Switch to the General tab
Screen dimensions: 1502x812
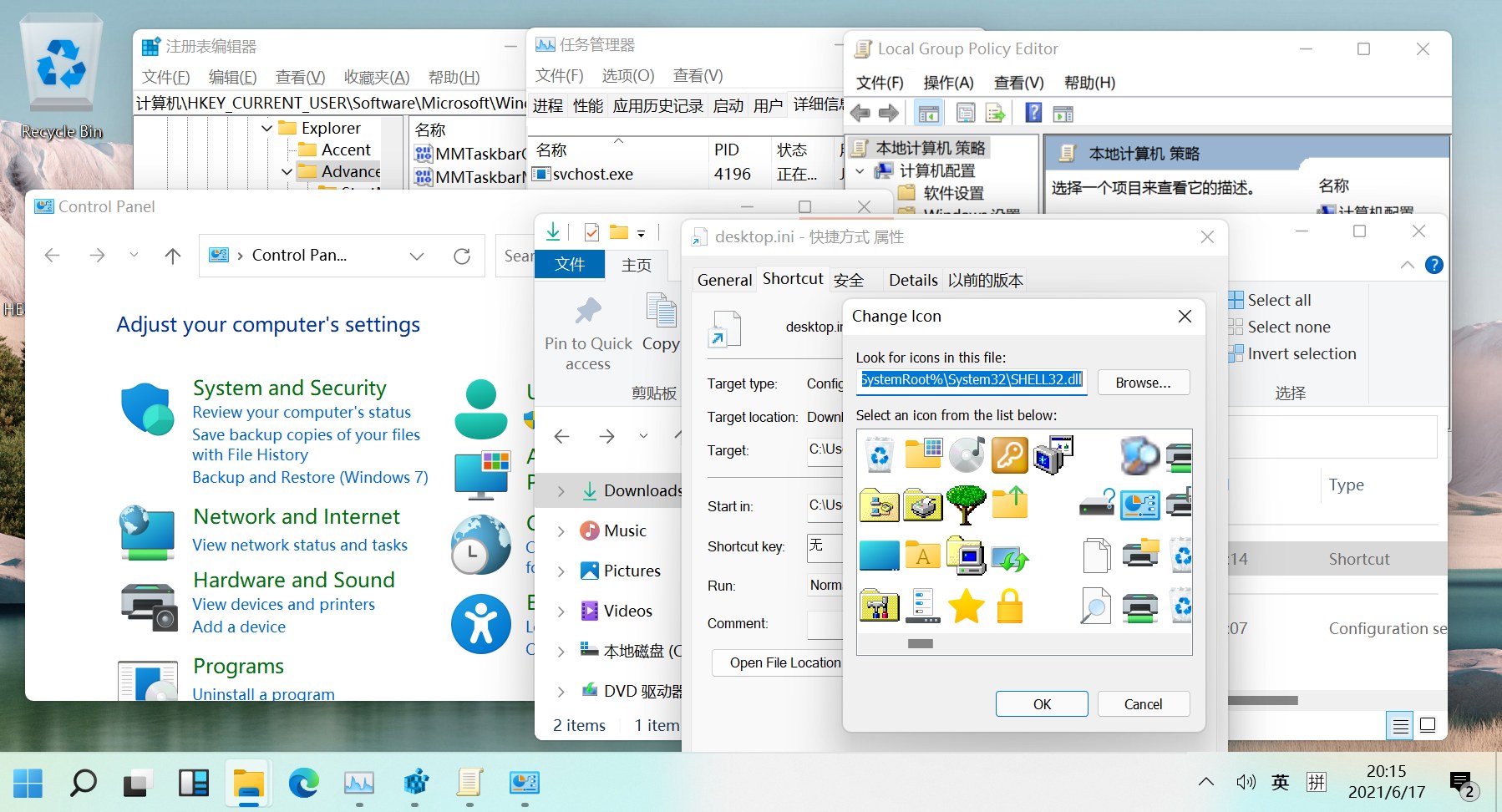click(x=724, y=280)
